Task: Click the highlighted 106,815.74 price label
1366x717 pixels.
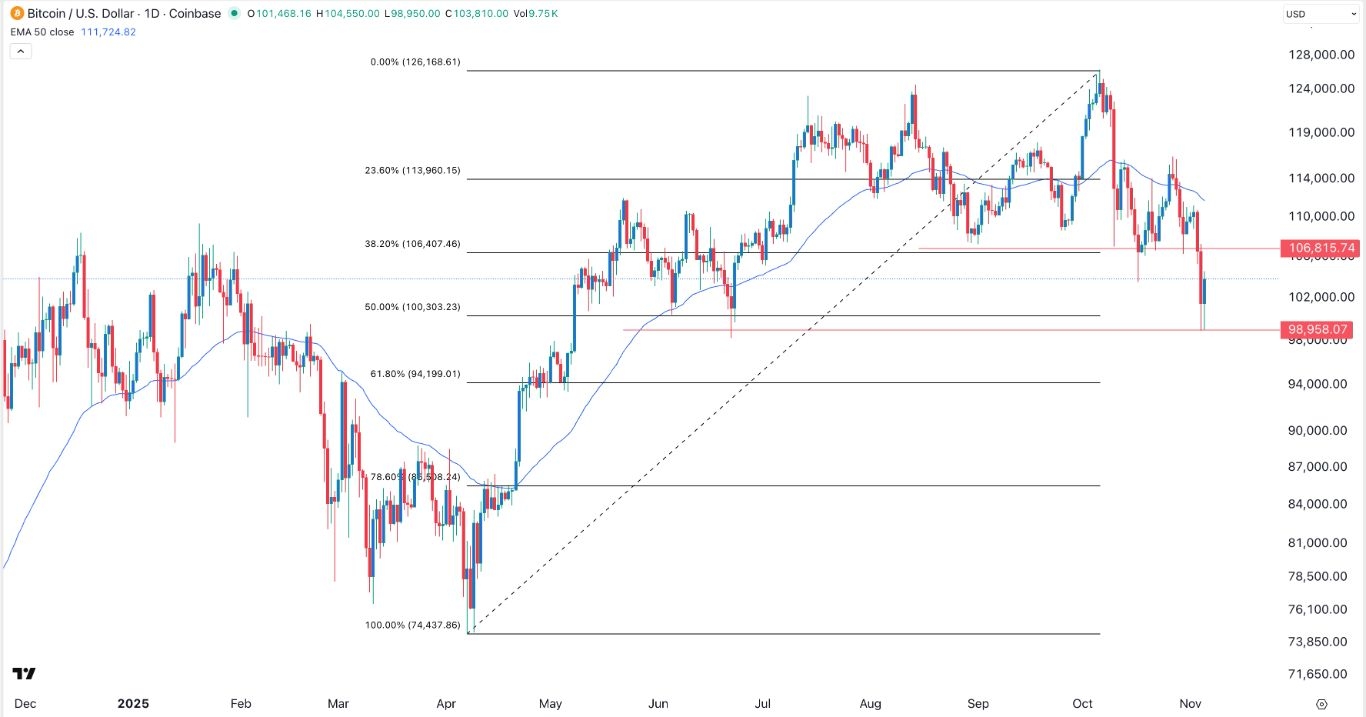Action: [1318, 247]
